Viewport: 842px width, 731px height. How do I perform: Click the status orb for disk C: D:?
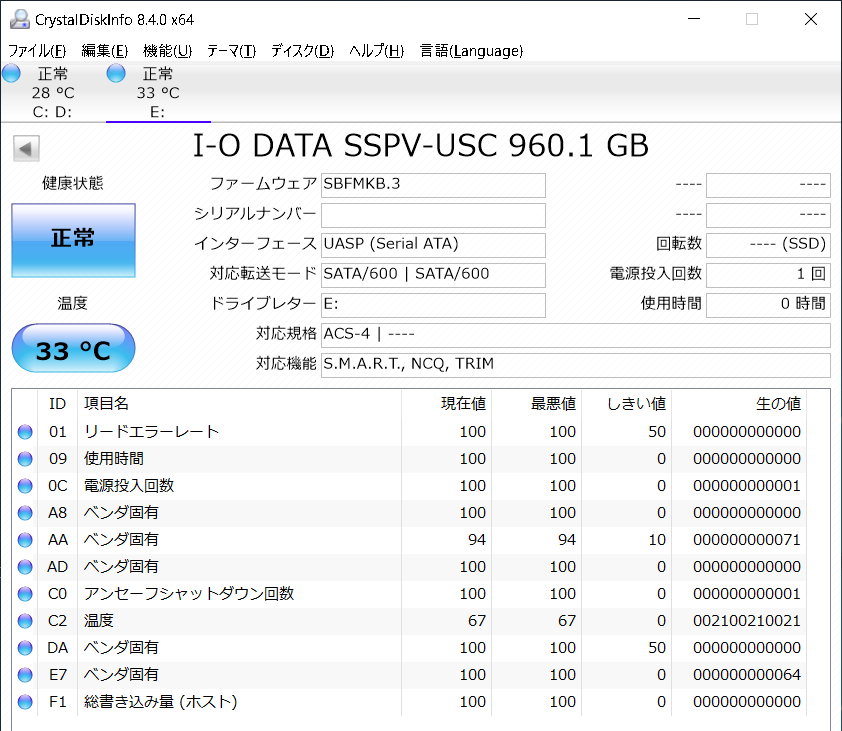tap(11, 73)
